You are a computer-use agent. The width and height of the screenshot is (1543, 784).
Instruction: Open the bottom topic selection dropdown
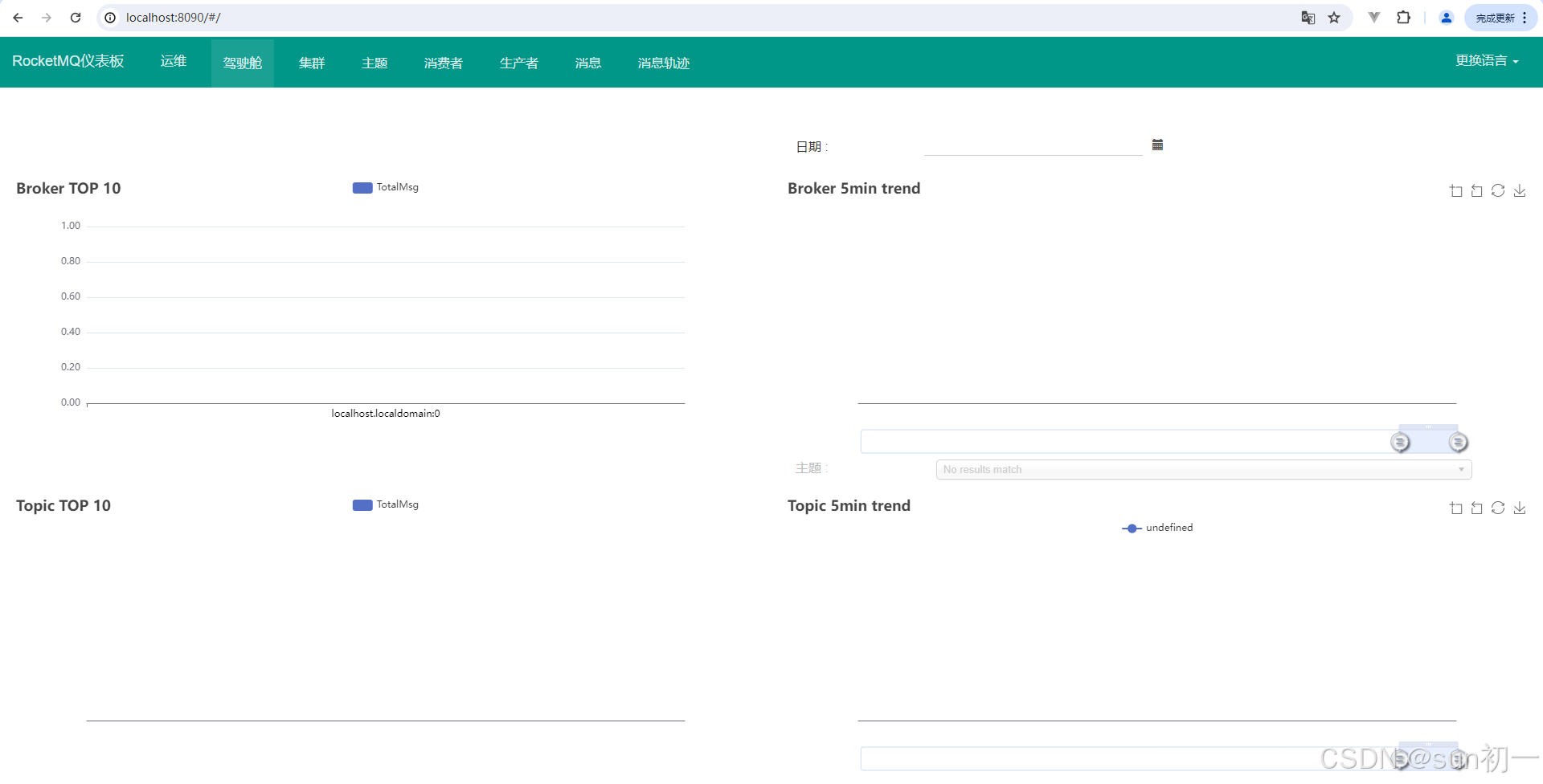(1157, 758)
